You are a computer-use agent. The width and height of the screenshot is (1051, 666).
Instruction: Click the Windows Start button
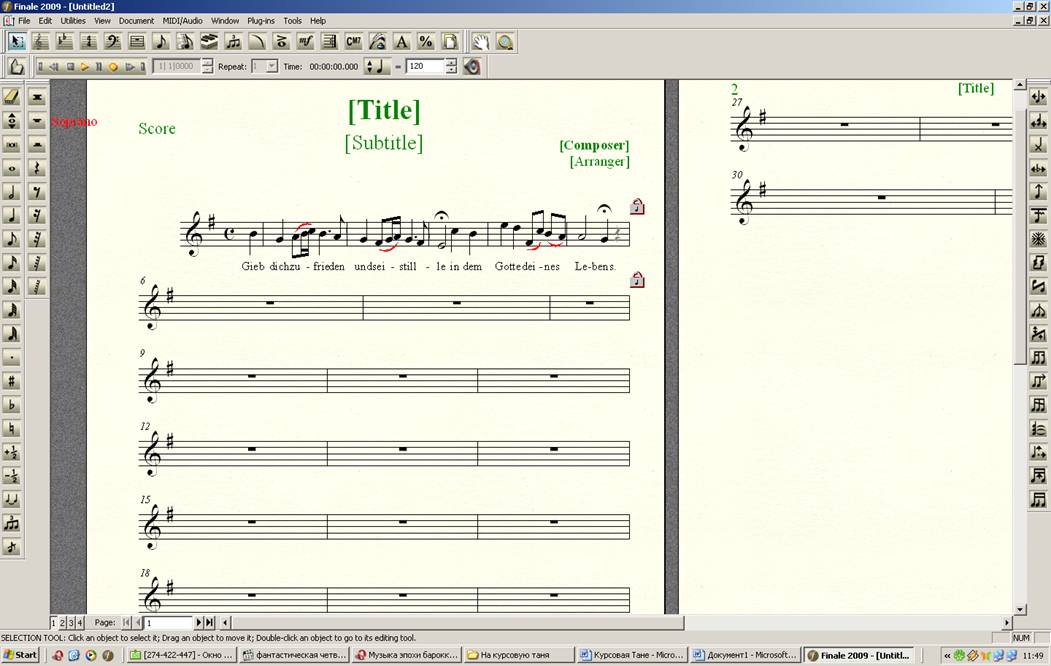click(20, 655)
